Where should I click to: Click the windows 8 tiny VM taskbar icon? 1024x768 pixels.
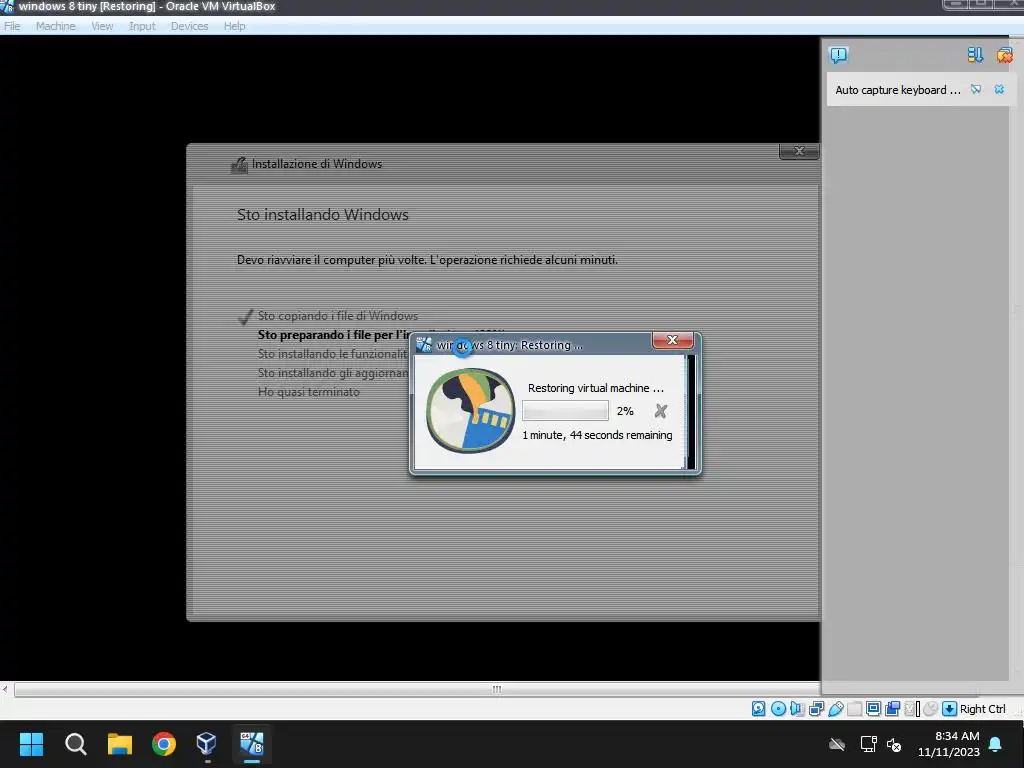[251, 744]
